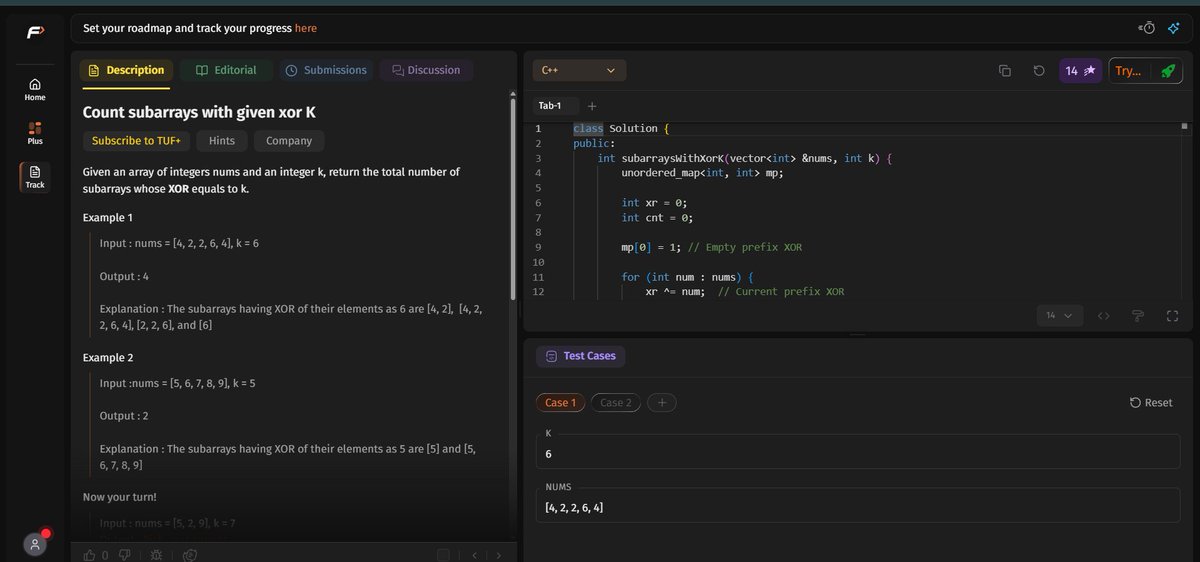Screen dimensions: 1200x562
Task: Click the 'Example 2' heading
Action: (x=107, y=358)
